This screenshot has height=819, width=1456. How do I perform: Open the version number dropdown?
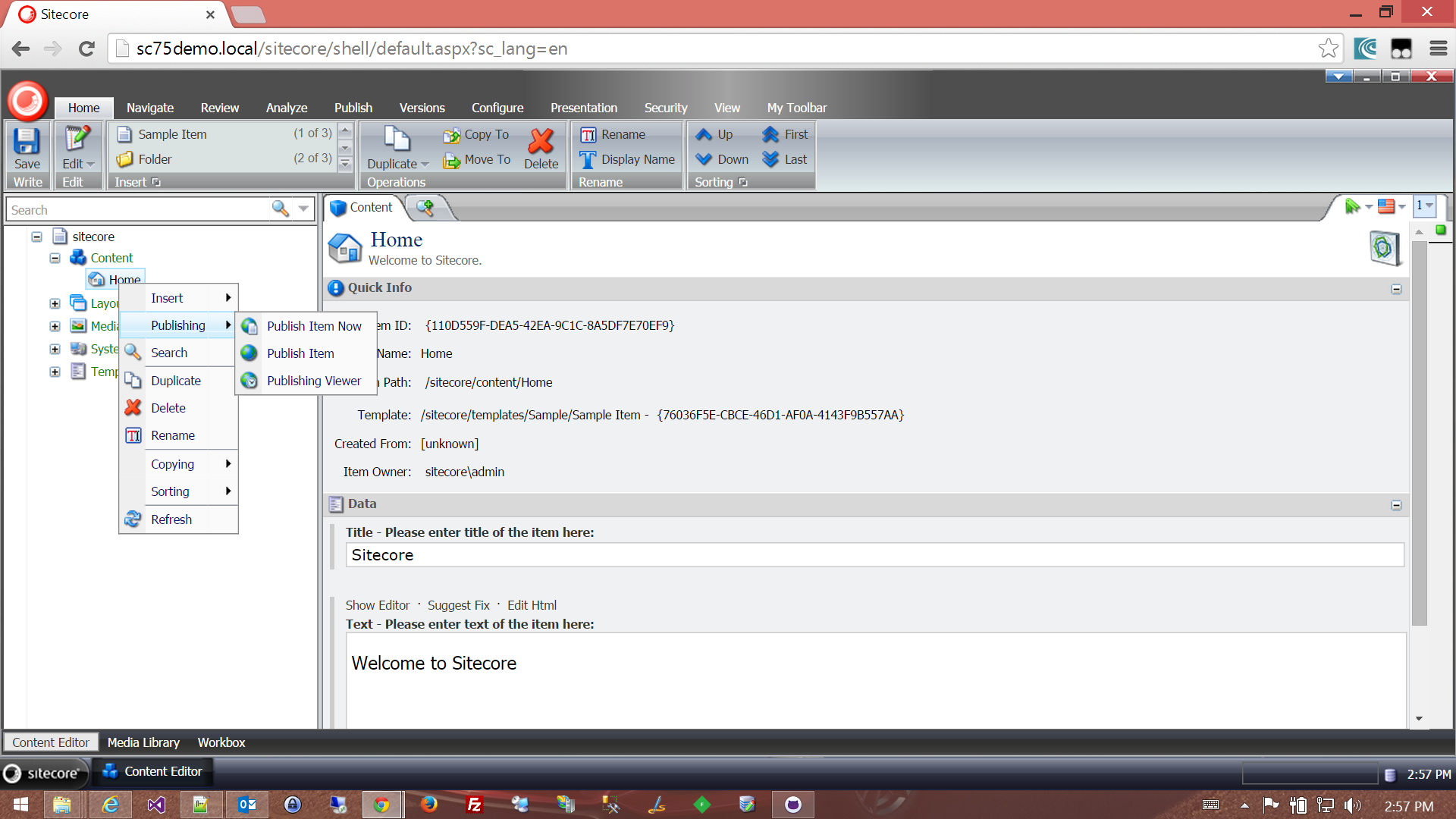(1425, 206)
